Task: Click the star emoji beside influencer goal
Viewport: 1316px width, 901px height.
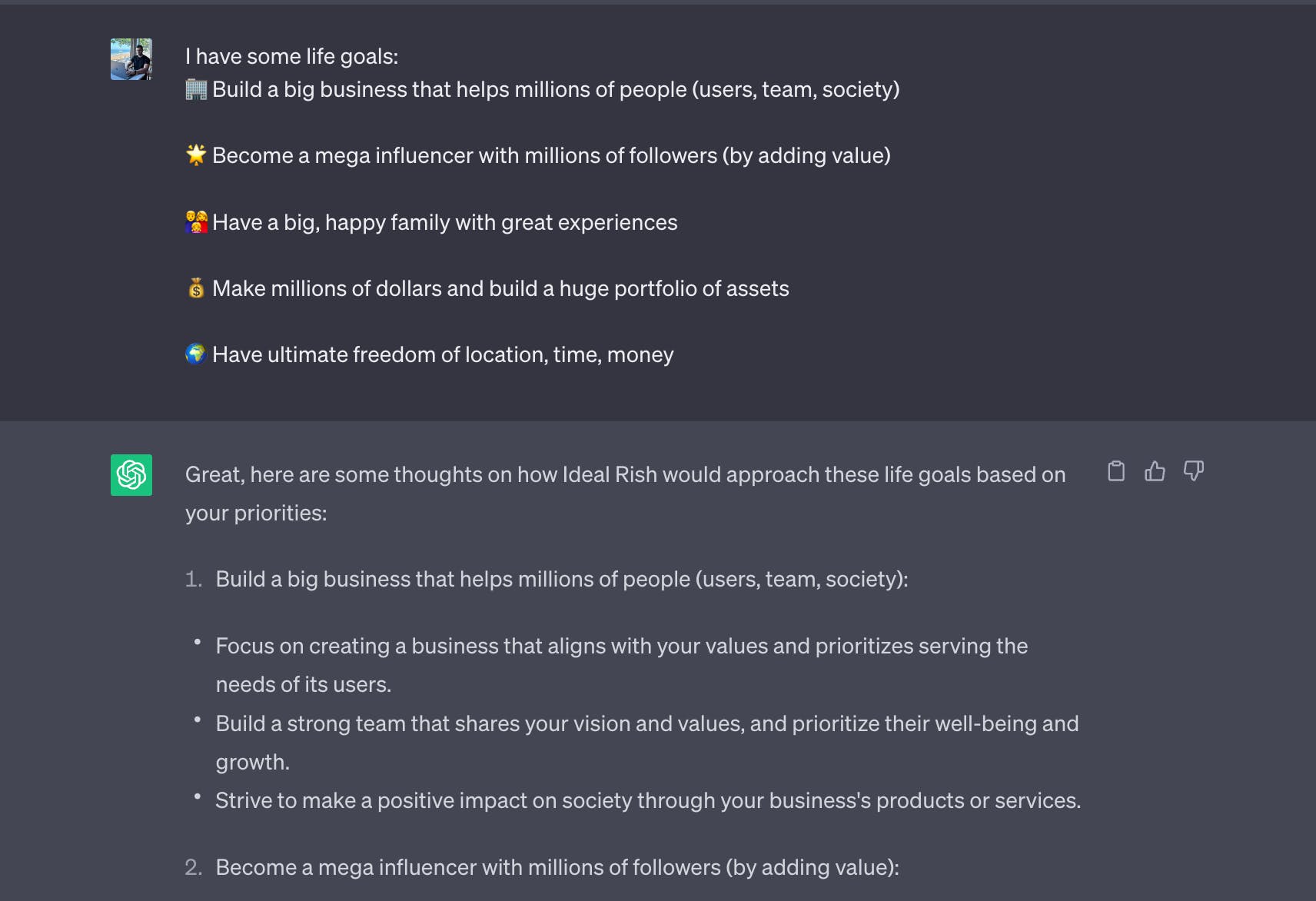Action: (x=197, y=154)
